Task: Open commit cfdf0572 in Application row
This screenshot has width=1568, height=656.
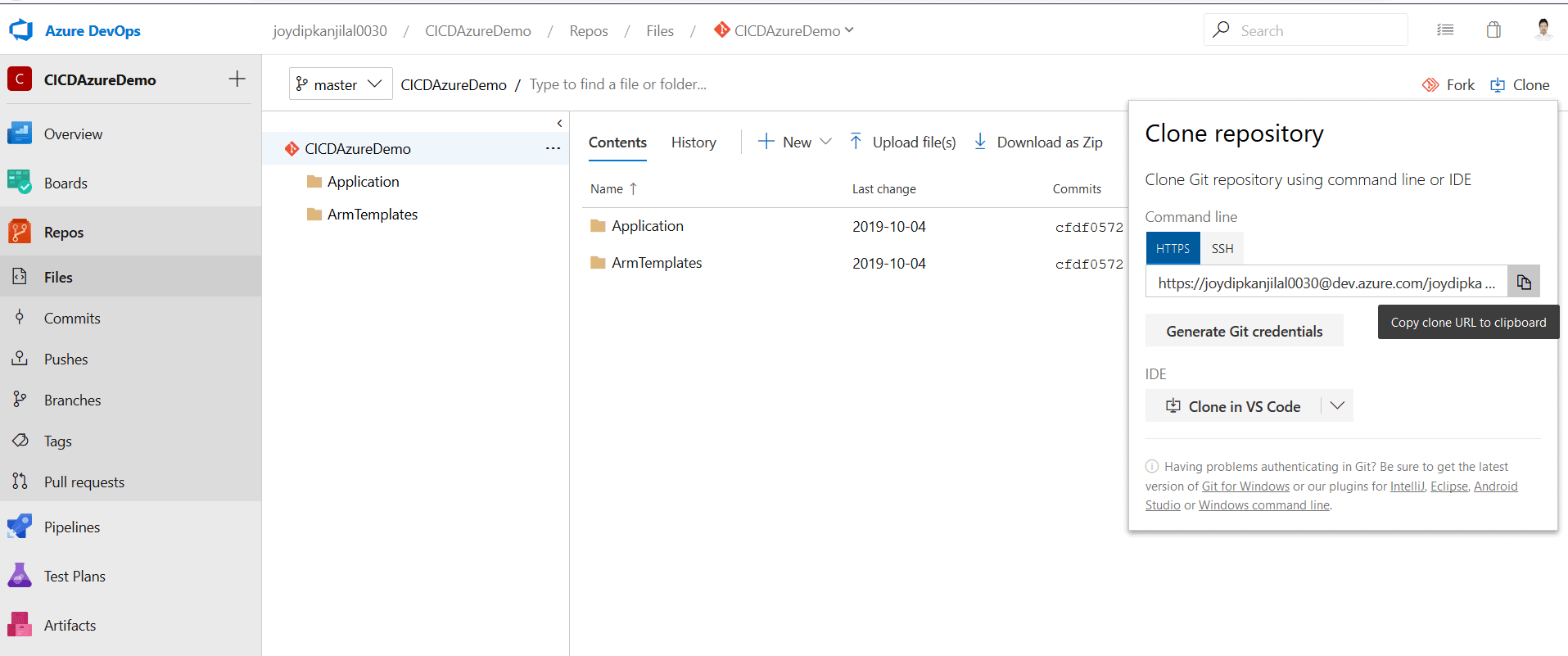Action: pyautogui.click(x=1089, y=227)
